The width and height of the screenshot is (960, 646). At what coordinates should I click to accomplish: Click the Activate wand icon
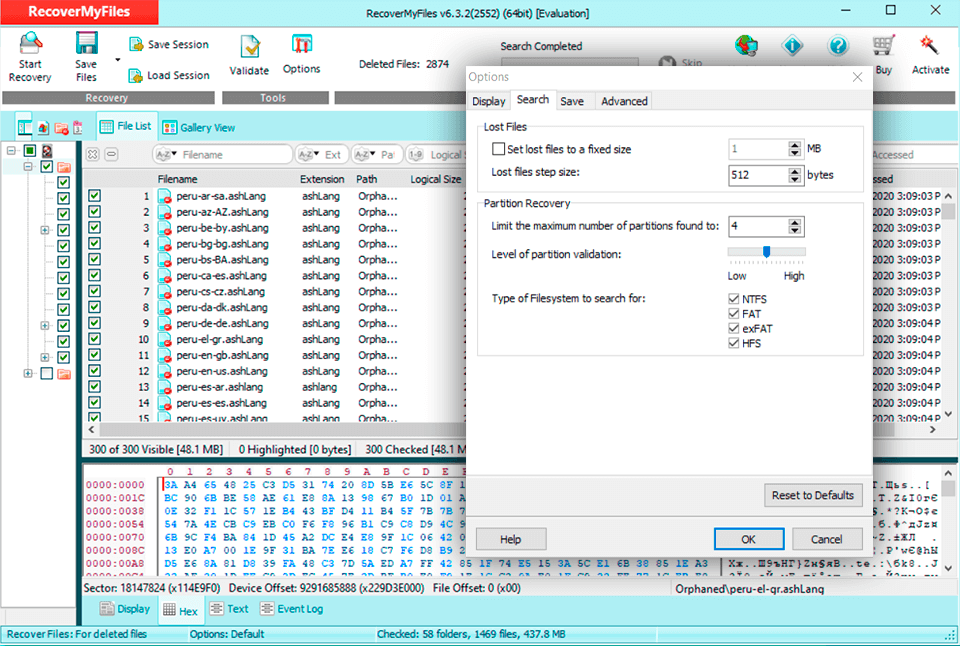pos(929,45)
